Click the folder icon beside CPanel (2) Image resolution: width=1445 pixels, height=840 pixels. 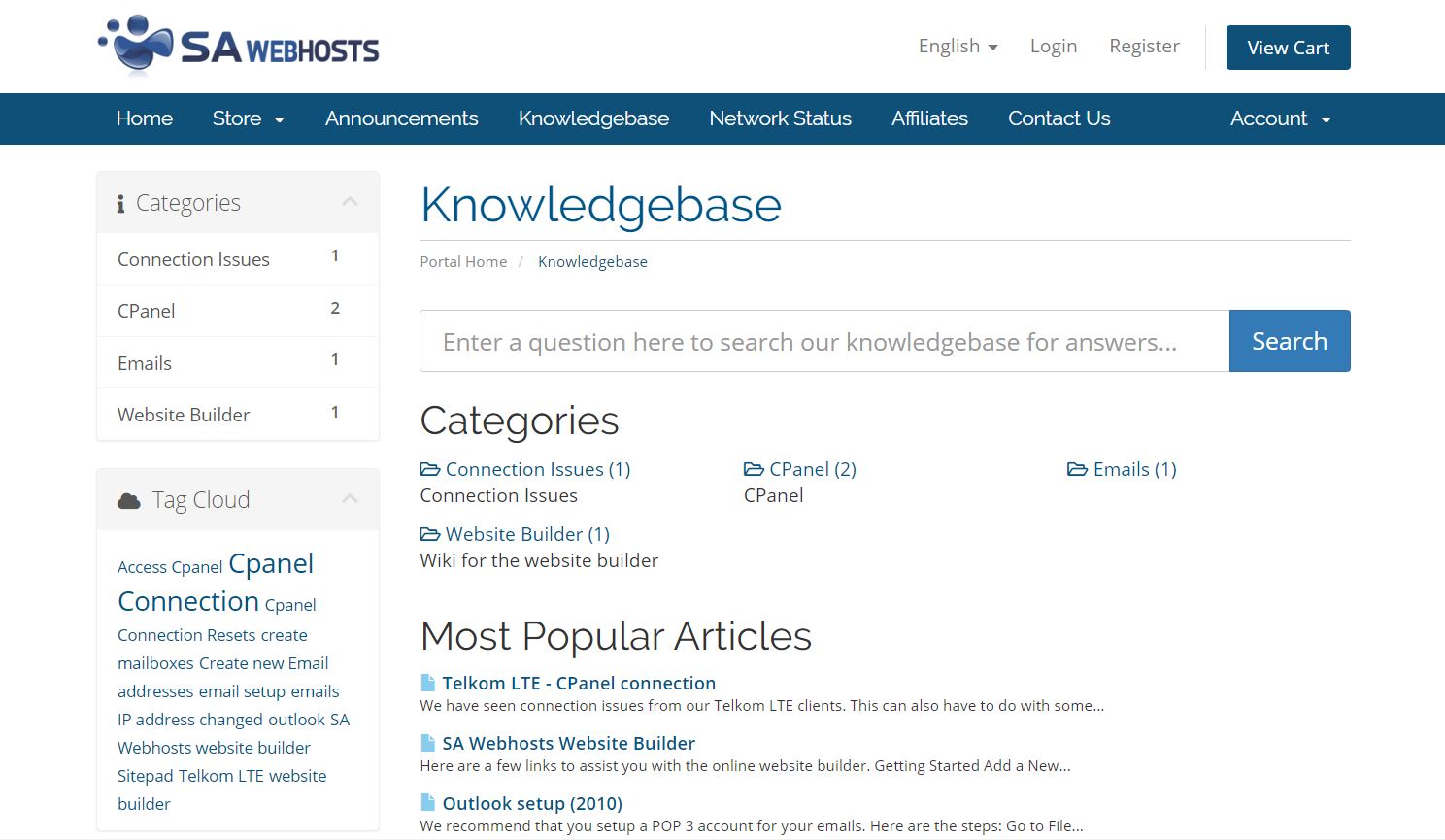754,469
